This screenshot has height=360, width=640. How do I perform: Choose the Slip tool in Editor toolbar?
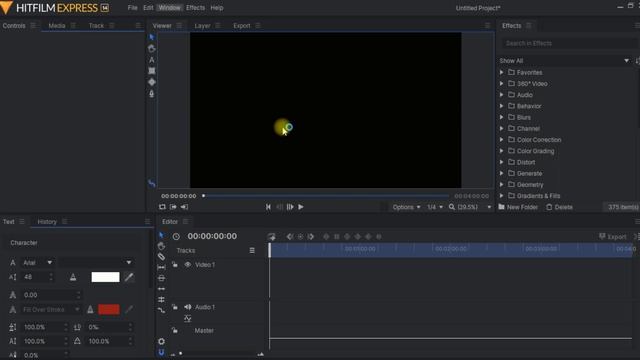161,267
